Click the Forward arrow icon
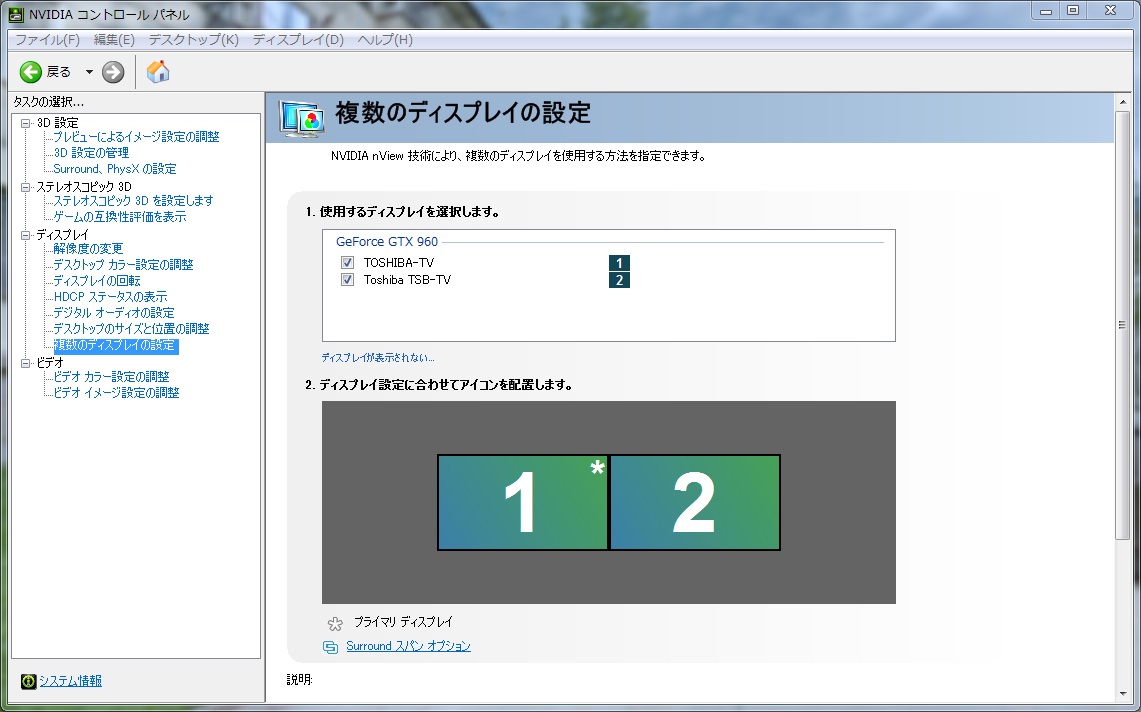 [113, 71]
